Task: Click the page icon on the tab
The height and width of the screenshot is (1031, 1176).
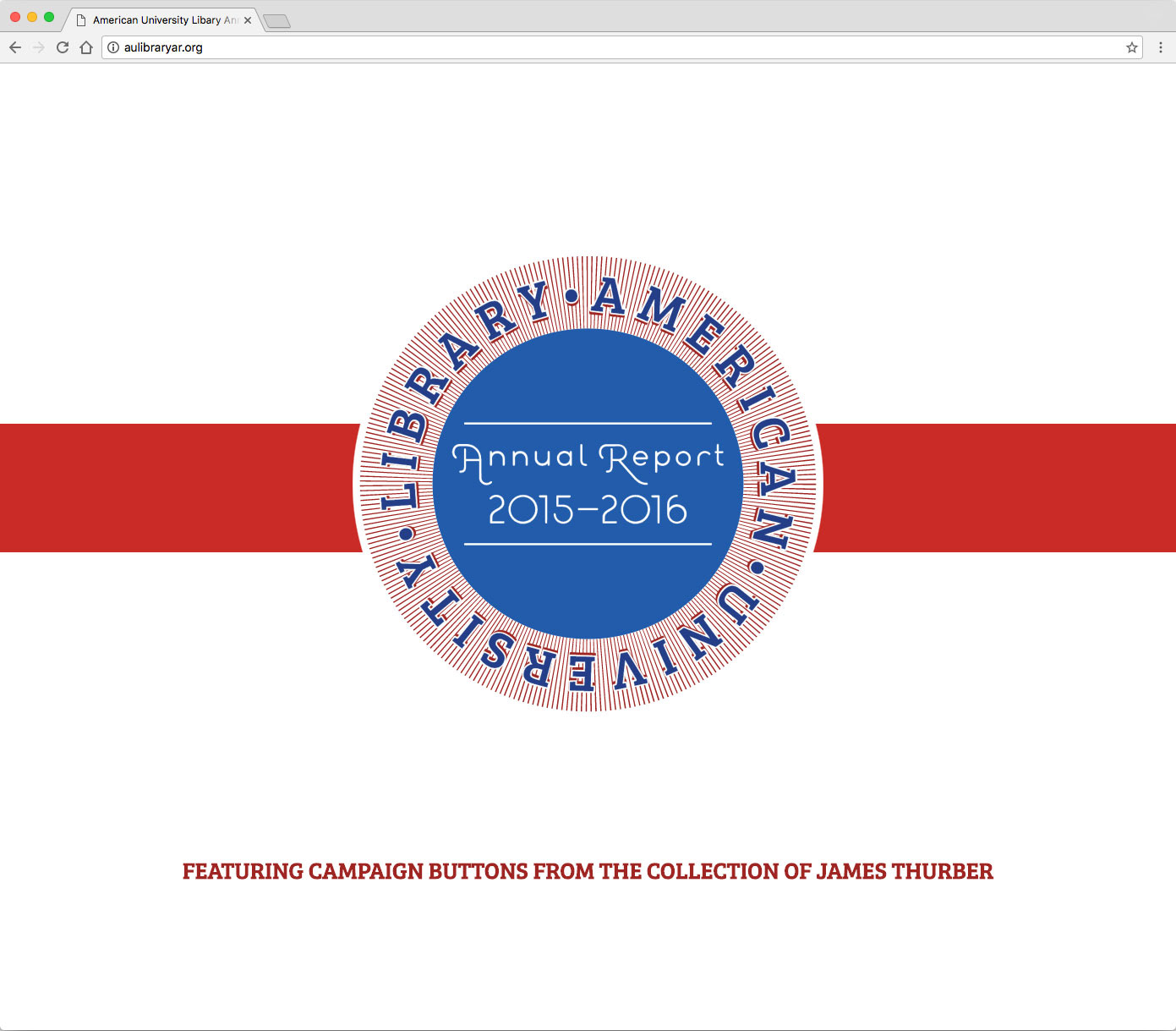Action: tap(81, 20)
